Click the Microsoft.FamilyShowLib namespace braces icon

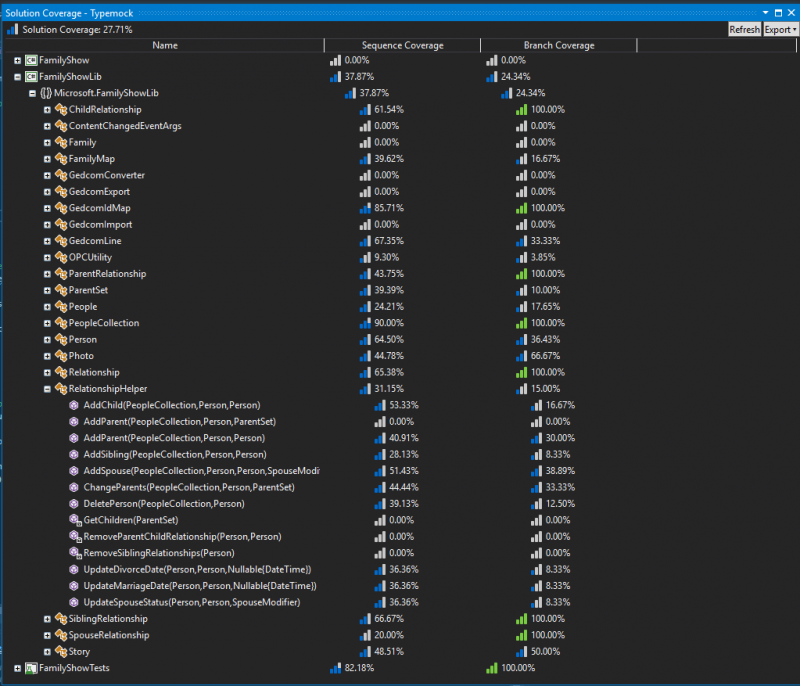click(x=46, y=93)
